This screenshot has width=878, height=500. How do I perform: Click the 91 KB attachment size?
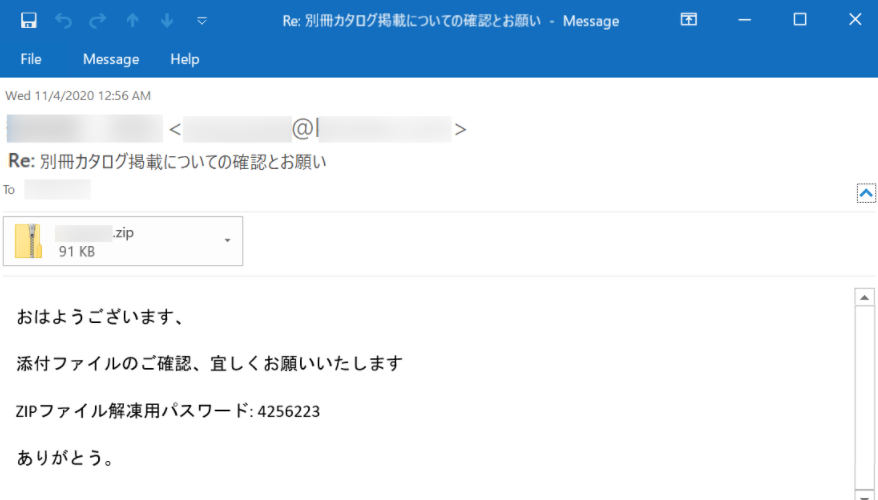click(77, 252)
